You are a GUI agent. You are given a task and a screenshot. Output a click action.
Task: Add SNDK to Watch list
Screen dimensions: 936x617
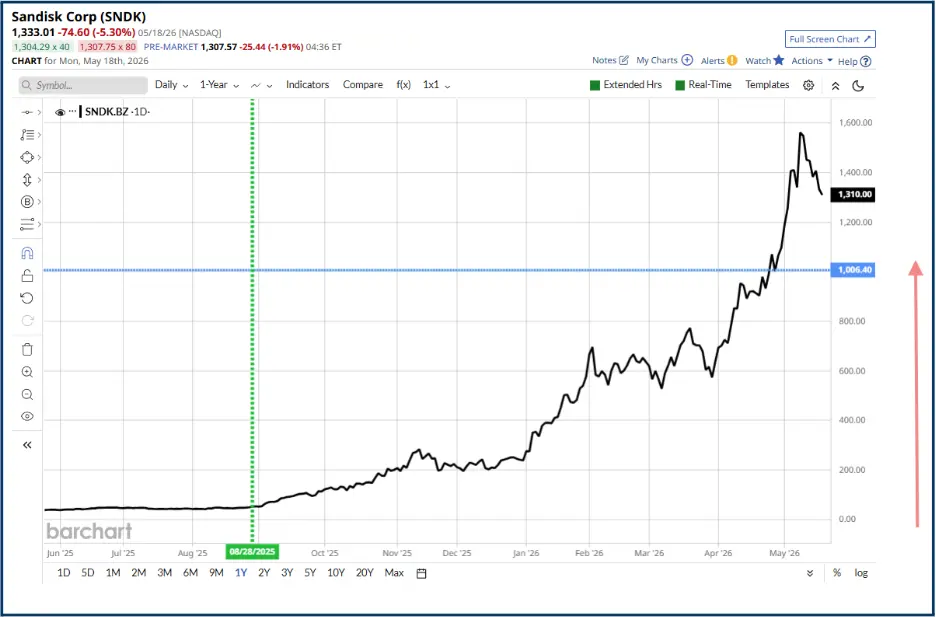[x=765, y=60]
